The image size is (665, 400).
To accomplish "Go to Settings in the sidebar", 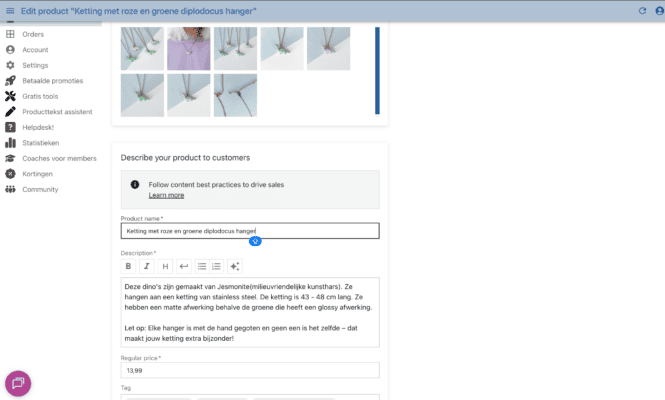I will 35,65.
